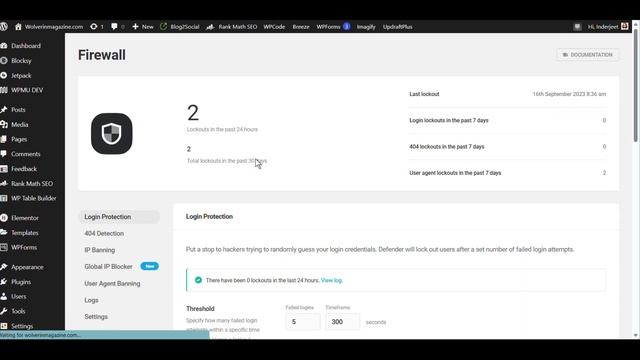This screenshot has width=640, height=360.
Task: Click the New plus icon
Action: click(135, 27)
